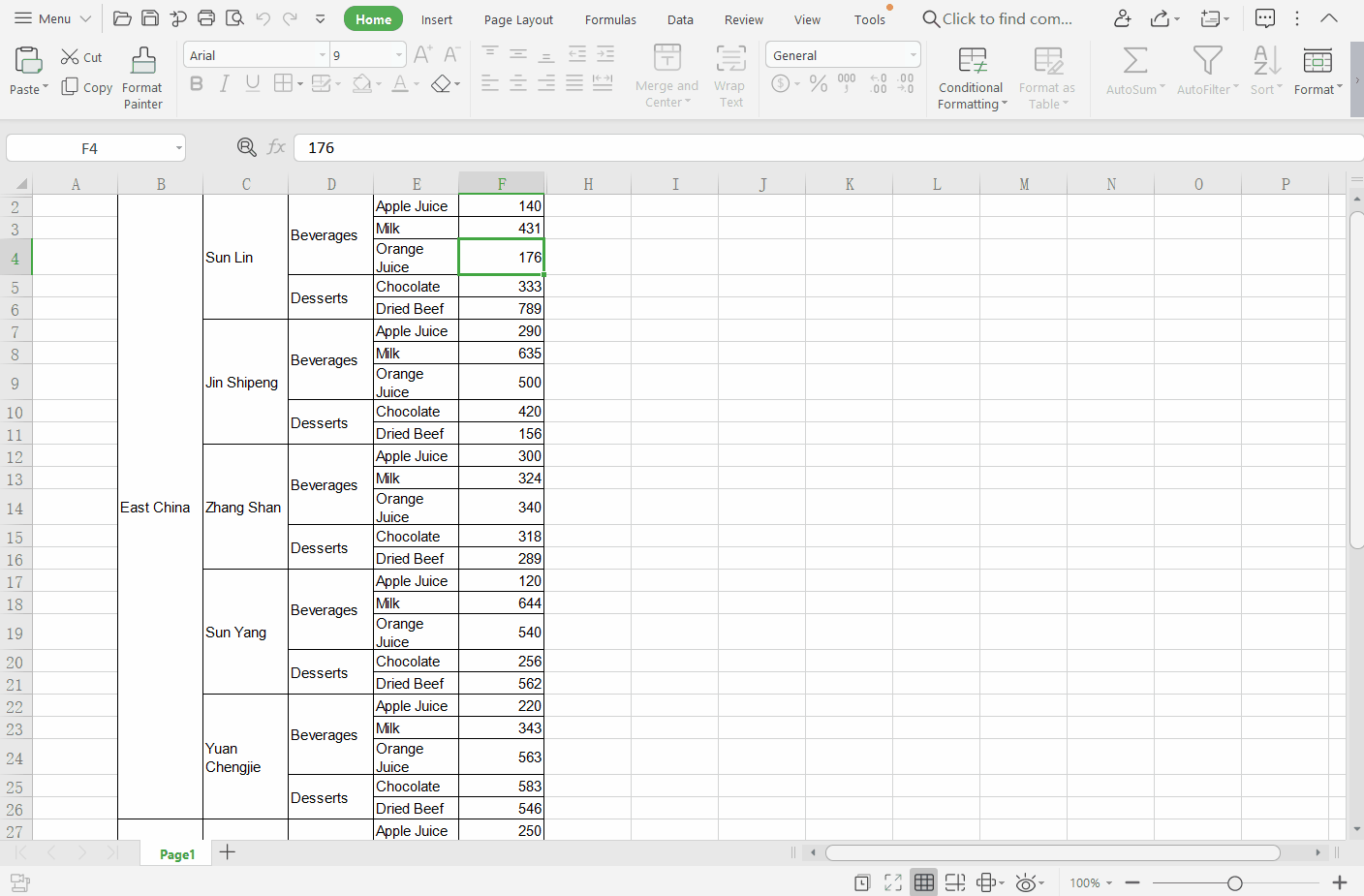The image size is (1364, 896).
Task: Click the Wrap Text icon
Action: (x=730, y=77)
